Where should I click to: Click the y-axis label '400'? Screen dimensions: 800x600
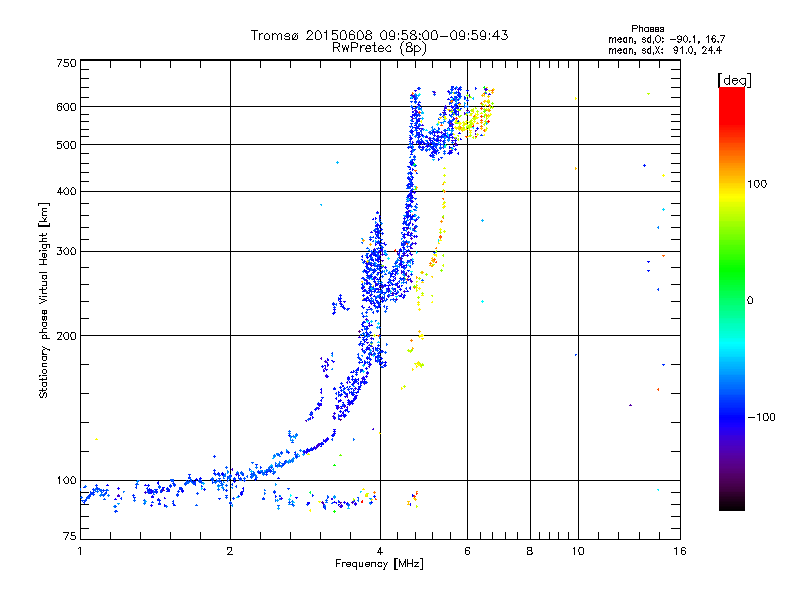66,191
